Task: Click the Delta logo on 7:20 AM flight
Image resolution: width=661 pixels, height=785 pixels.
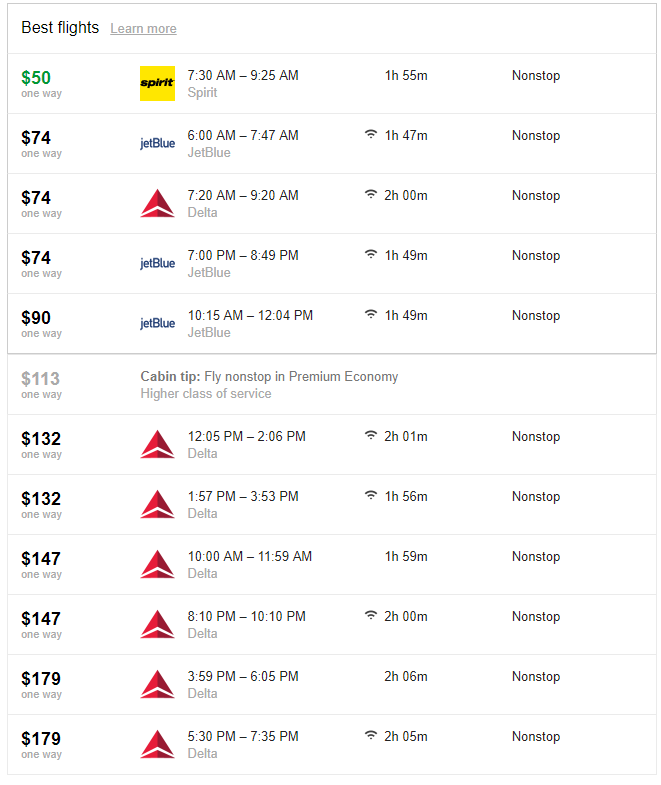Action: coord(157,203)
